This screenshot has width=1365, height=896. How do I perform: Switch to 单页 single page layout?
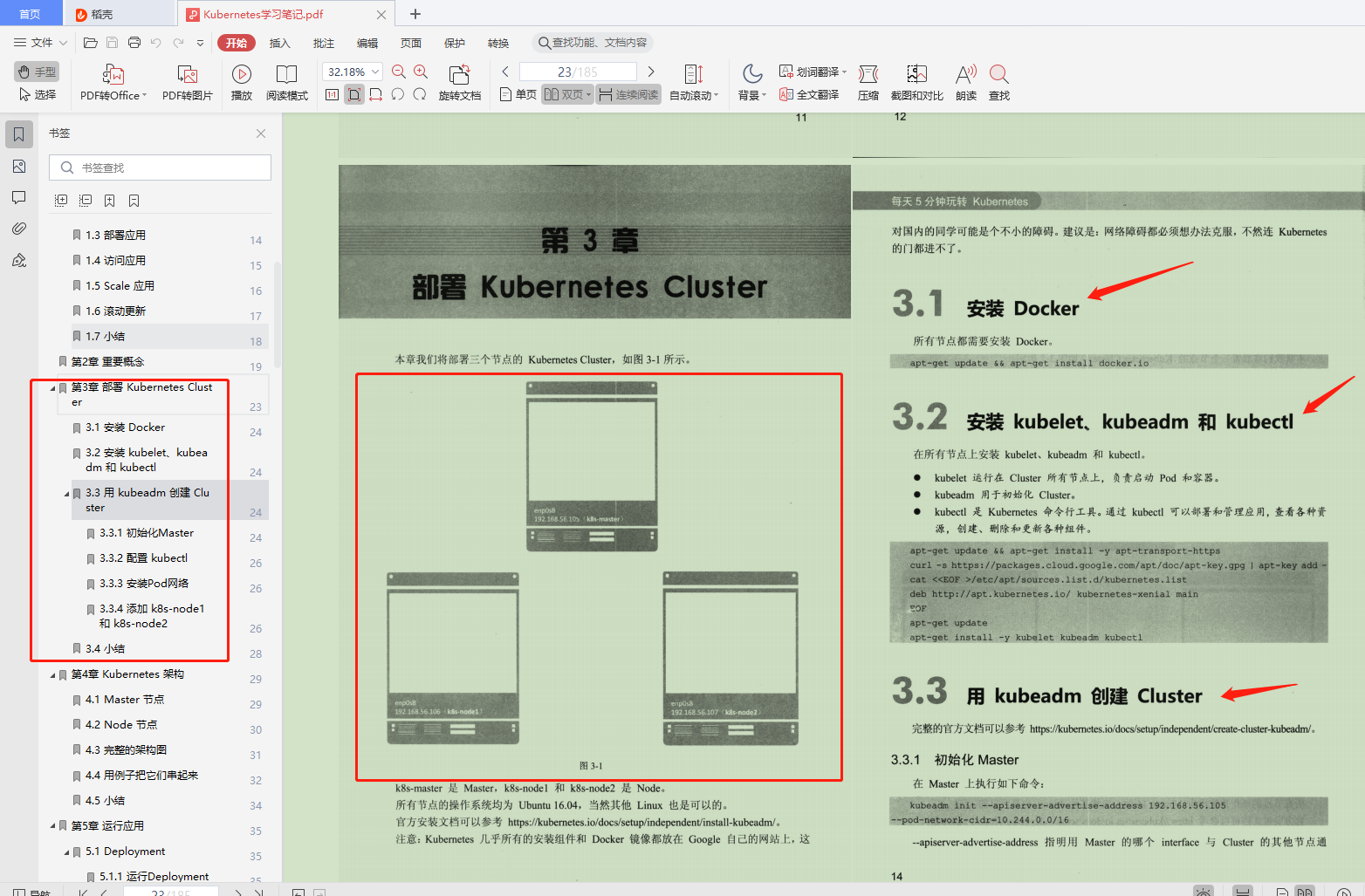tap(518, 94)
